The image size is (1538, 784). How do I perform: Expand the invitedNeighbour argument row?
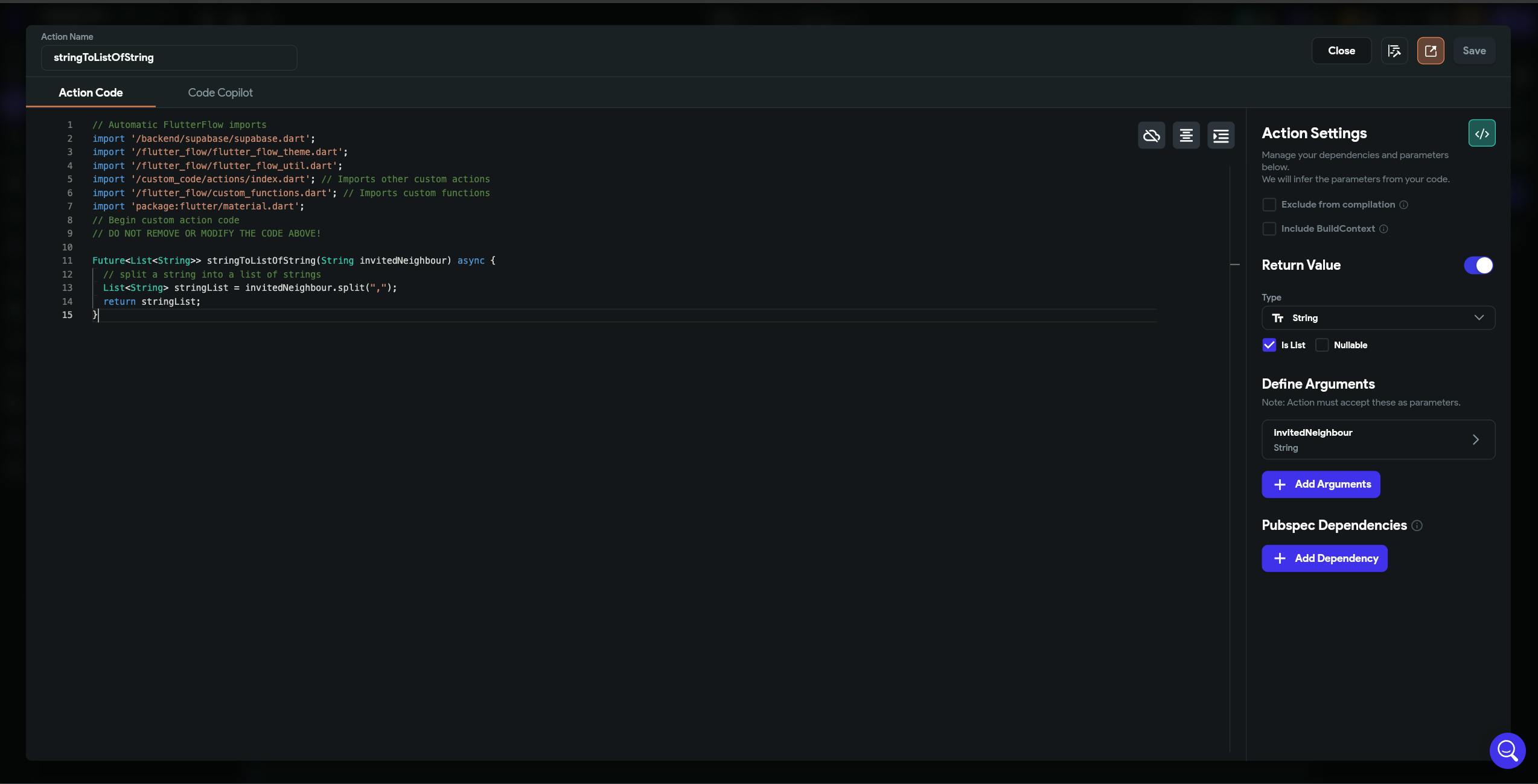coord(1377,439)
